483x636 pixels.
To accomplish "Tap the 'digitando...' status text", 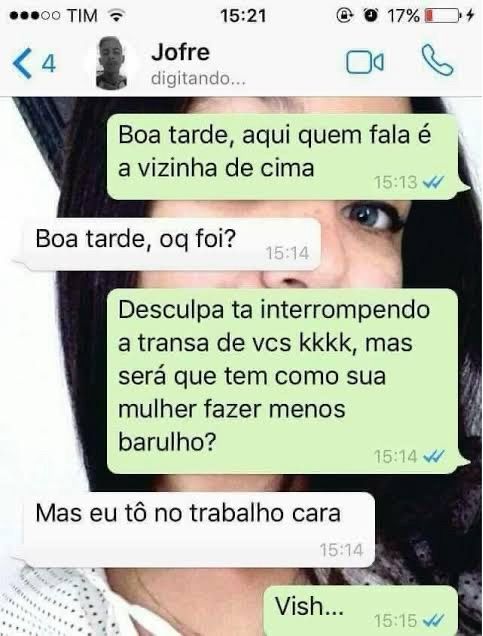I will point(198,79).
